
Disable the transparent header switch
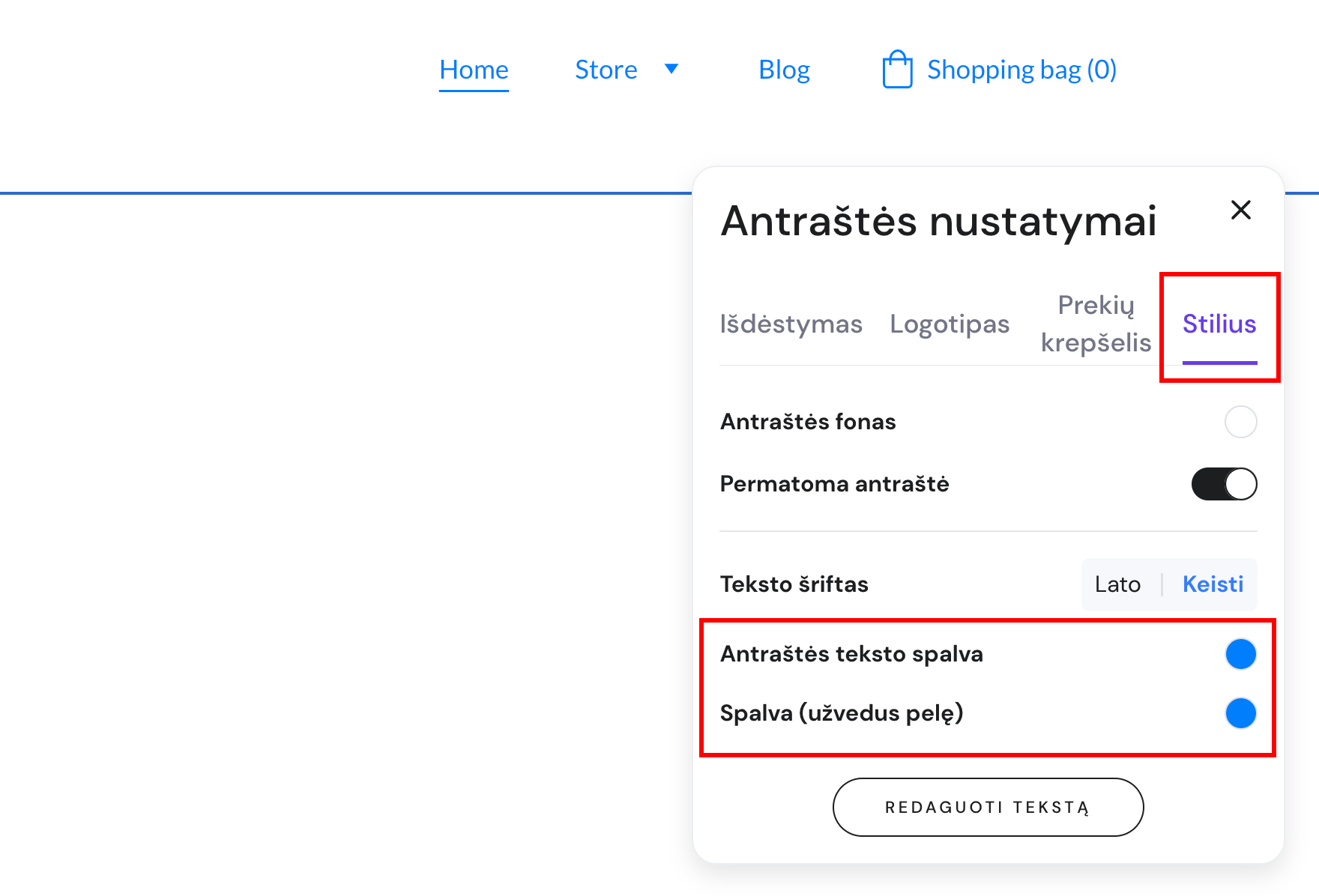point(1224,484)
